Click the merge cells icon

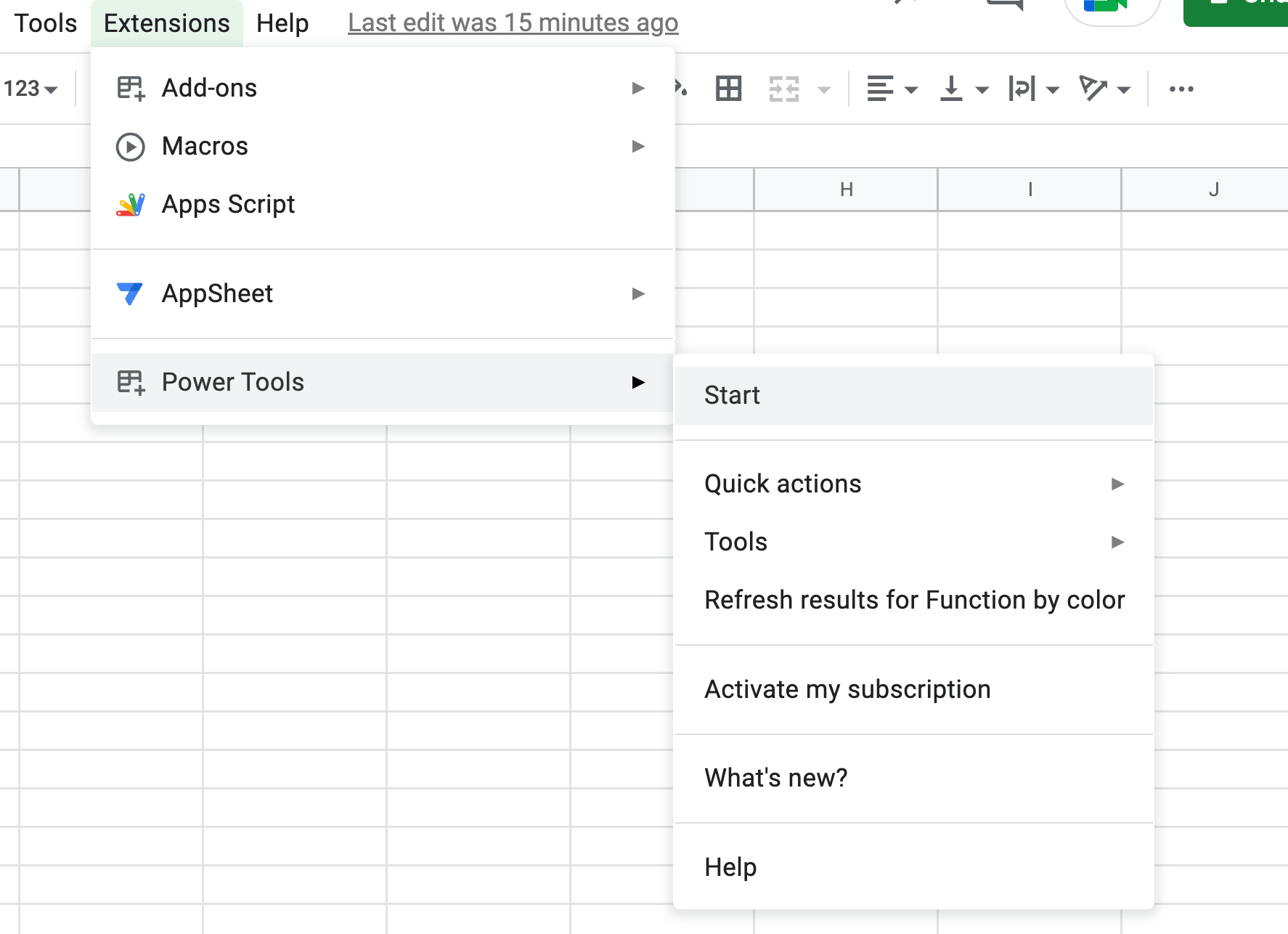(784, 89)
